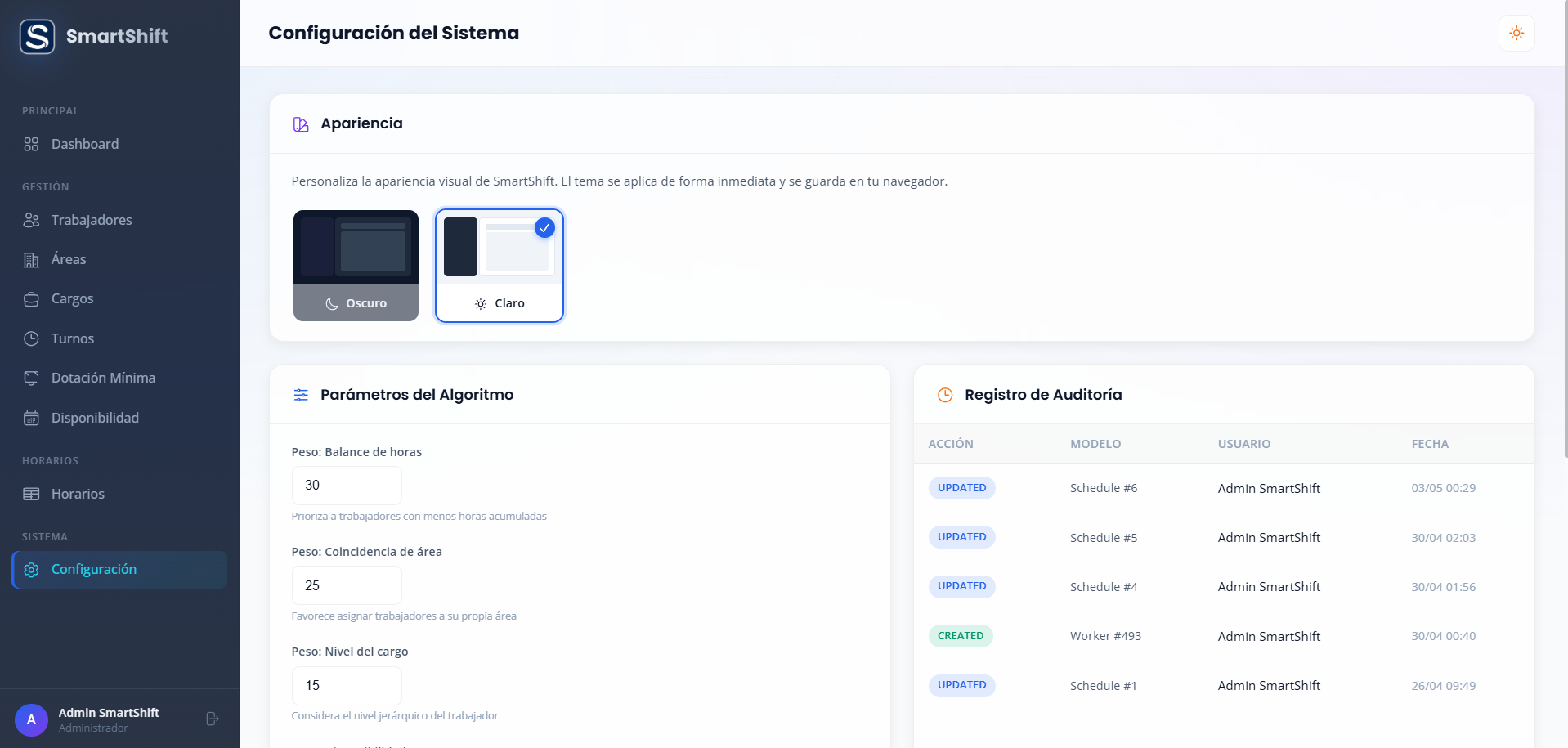Go to Trabajadores section

pyautogui.click(x=120, y=220)
